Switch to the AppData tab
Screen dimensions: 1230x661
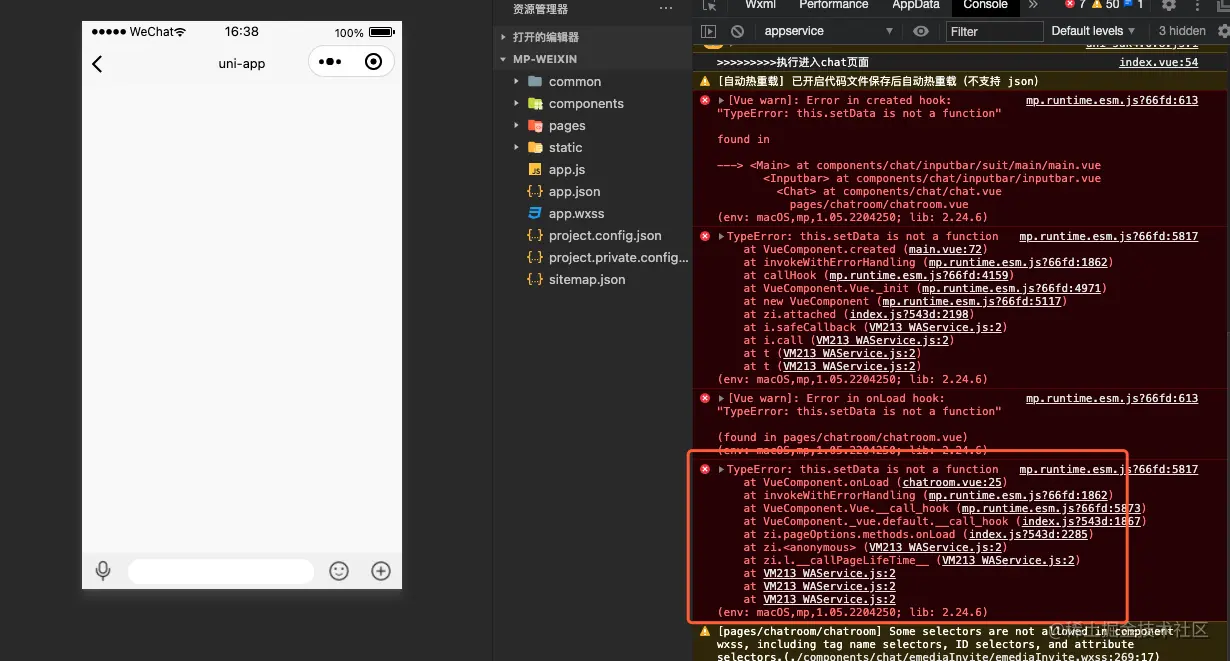pyautogui.click(x=915, y=5)
